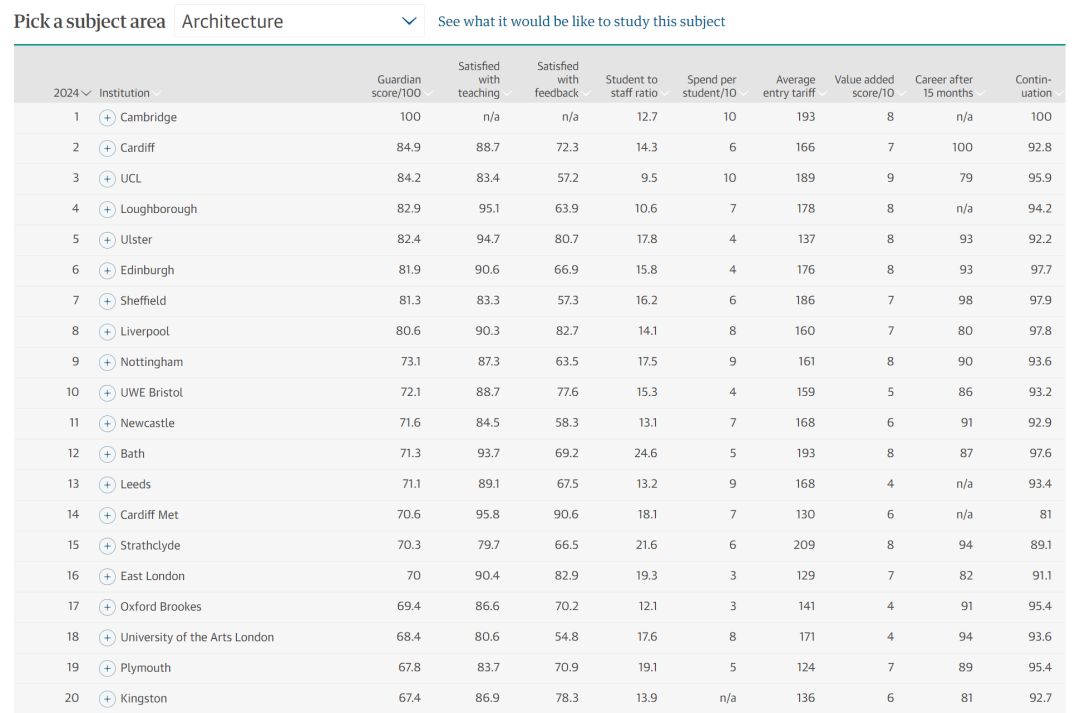Expand the Liverpool row plus icon
Screen dimensions: 1080x713
pyautogui.click(x=107, y=331)
